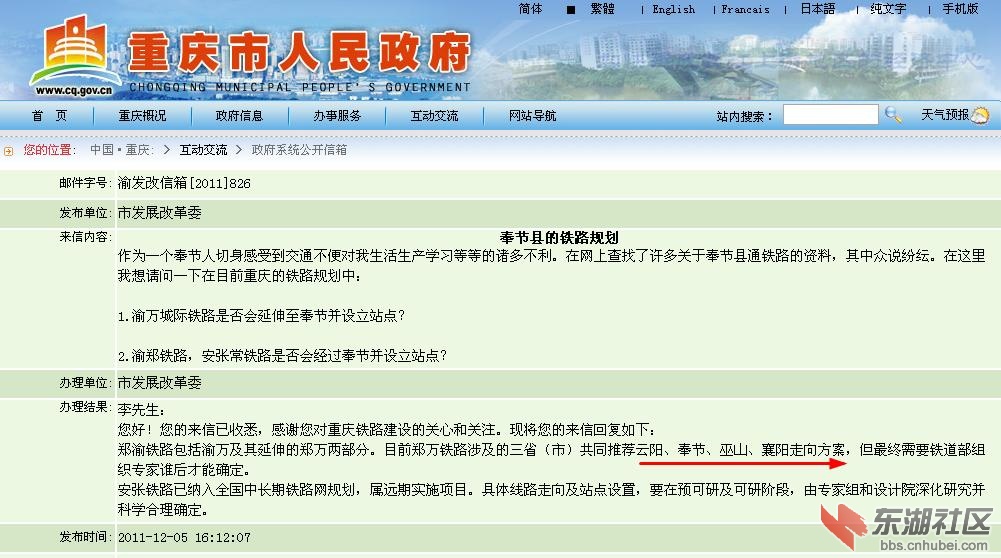The height and width of the screenshot is (558, 1001).
Task: Open the 重庆概况 menu item
Action: point(142,116)
